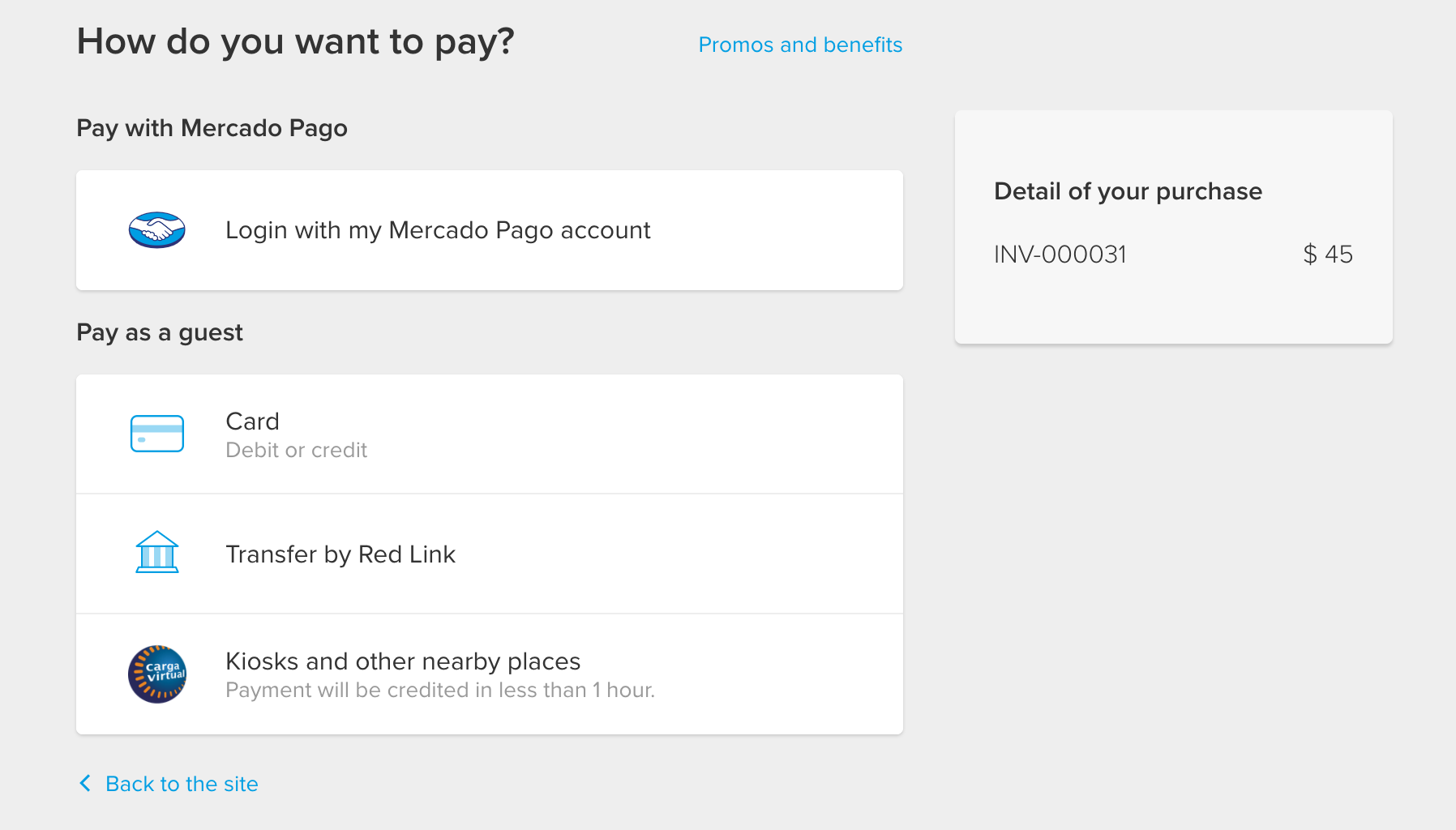Open Promos and benefits link
This screenshot has width=1456, height=830.
[800, 45]
